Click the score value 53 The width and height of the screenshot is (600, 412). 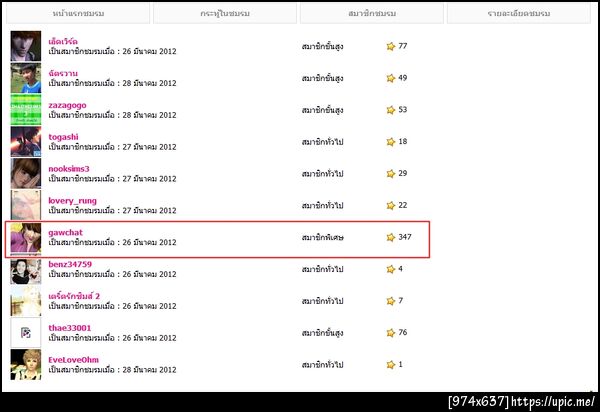point(403,110)
